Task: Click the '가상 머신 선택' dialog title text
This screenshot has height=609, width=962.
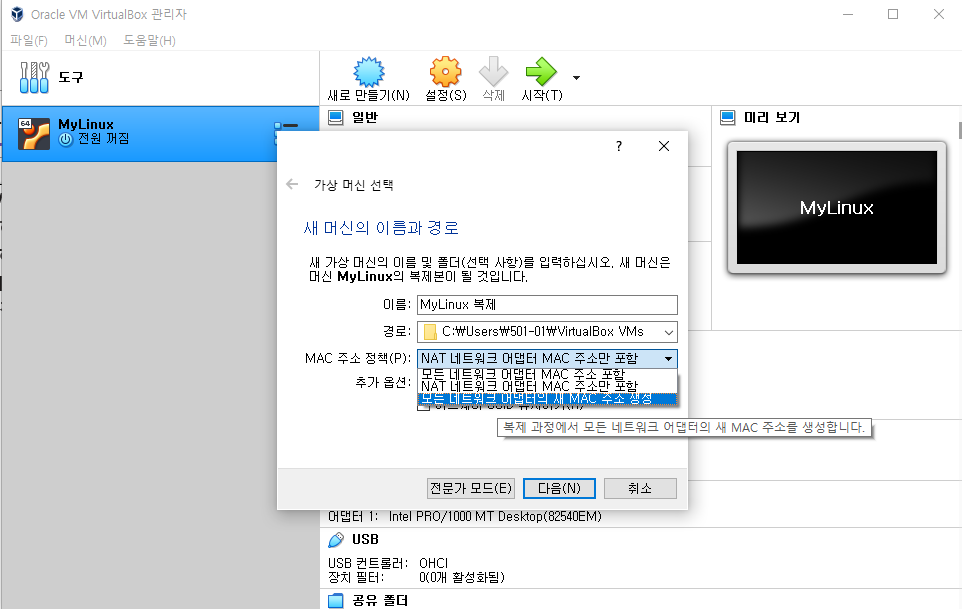Action: (x=354, y=185)
